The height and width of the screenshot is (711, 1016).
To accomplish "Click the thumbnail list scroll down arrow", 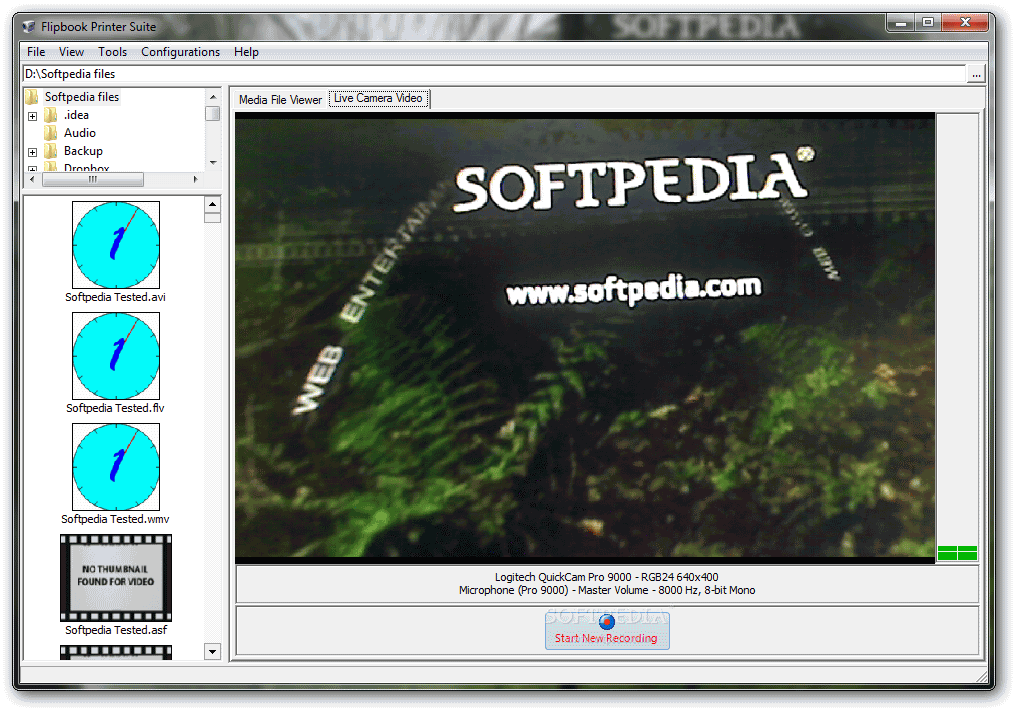I will pyautogui.click(x=213, y=651).
